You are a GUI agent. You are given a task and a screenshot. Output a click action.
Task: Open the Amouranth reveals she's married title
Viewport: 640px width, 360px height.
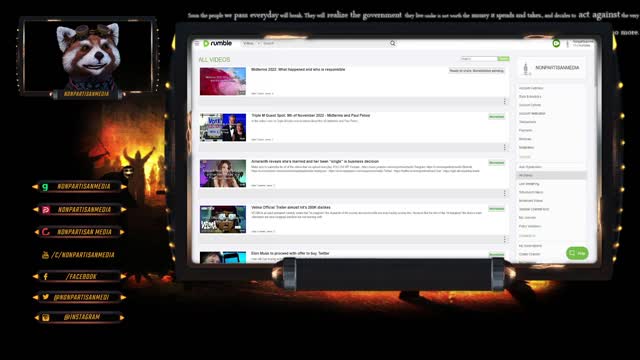(x=315, y=162)
